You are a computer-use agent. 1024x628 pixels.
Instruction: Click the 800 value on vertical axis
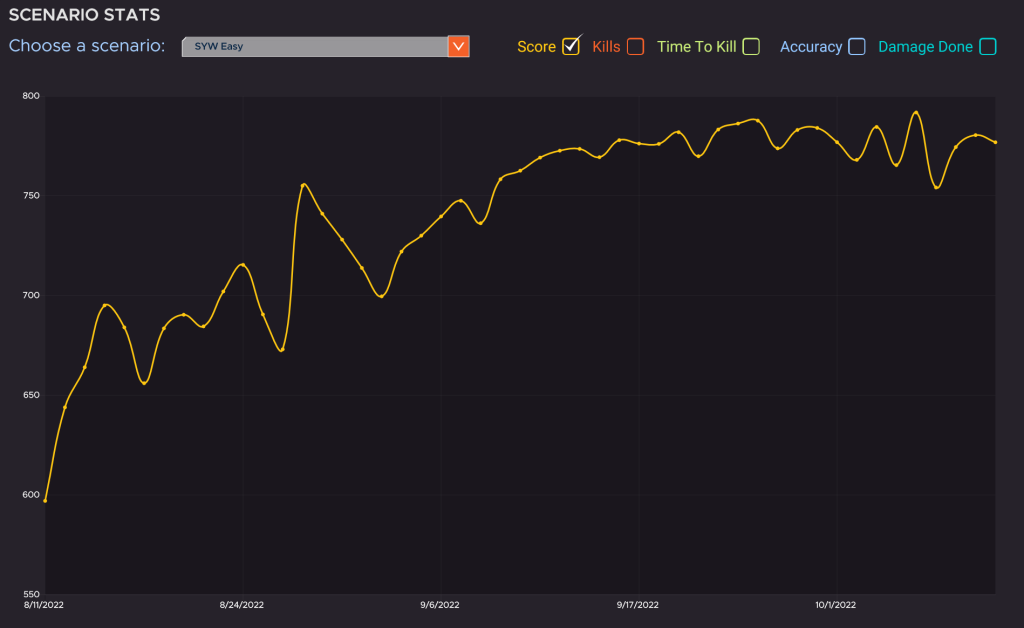(x=30, y=96)
